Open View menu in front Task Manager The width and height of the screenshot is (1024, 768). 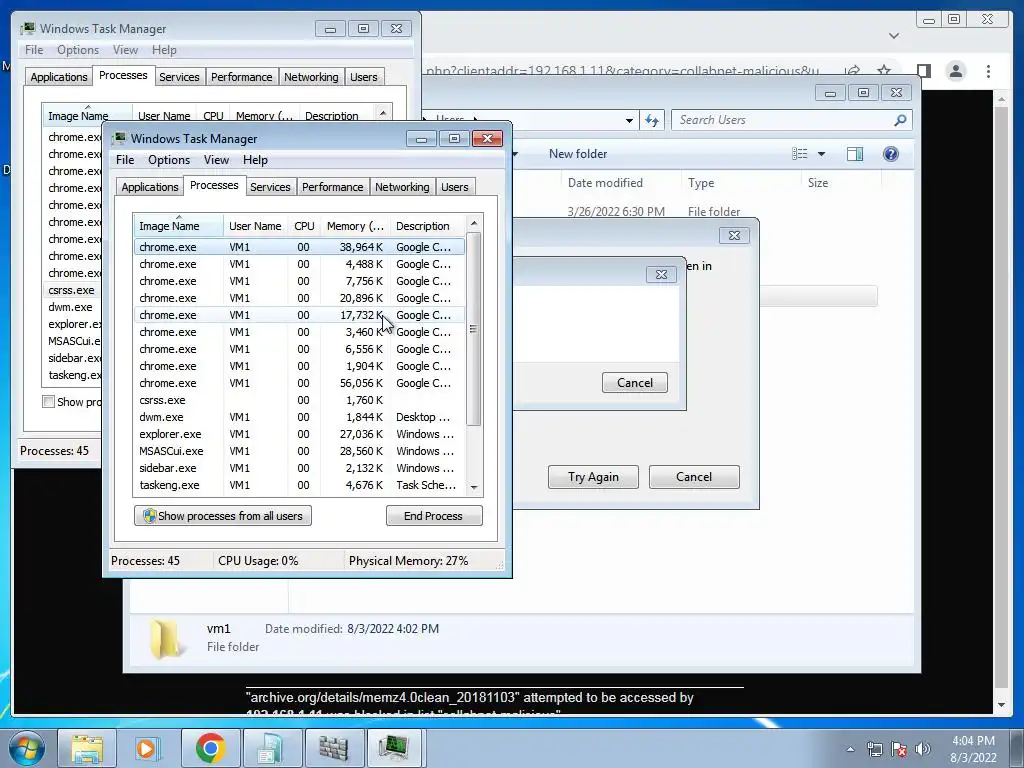[216, 160]
